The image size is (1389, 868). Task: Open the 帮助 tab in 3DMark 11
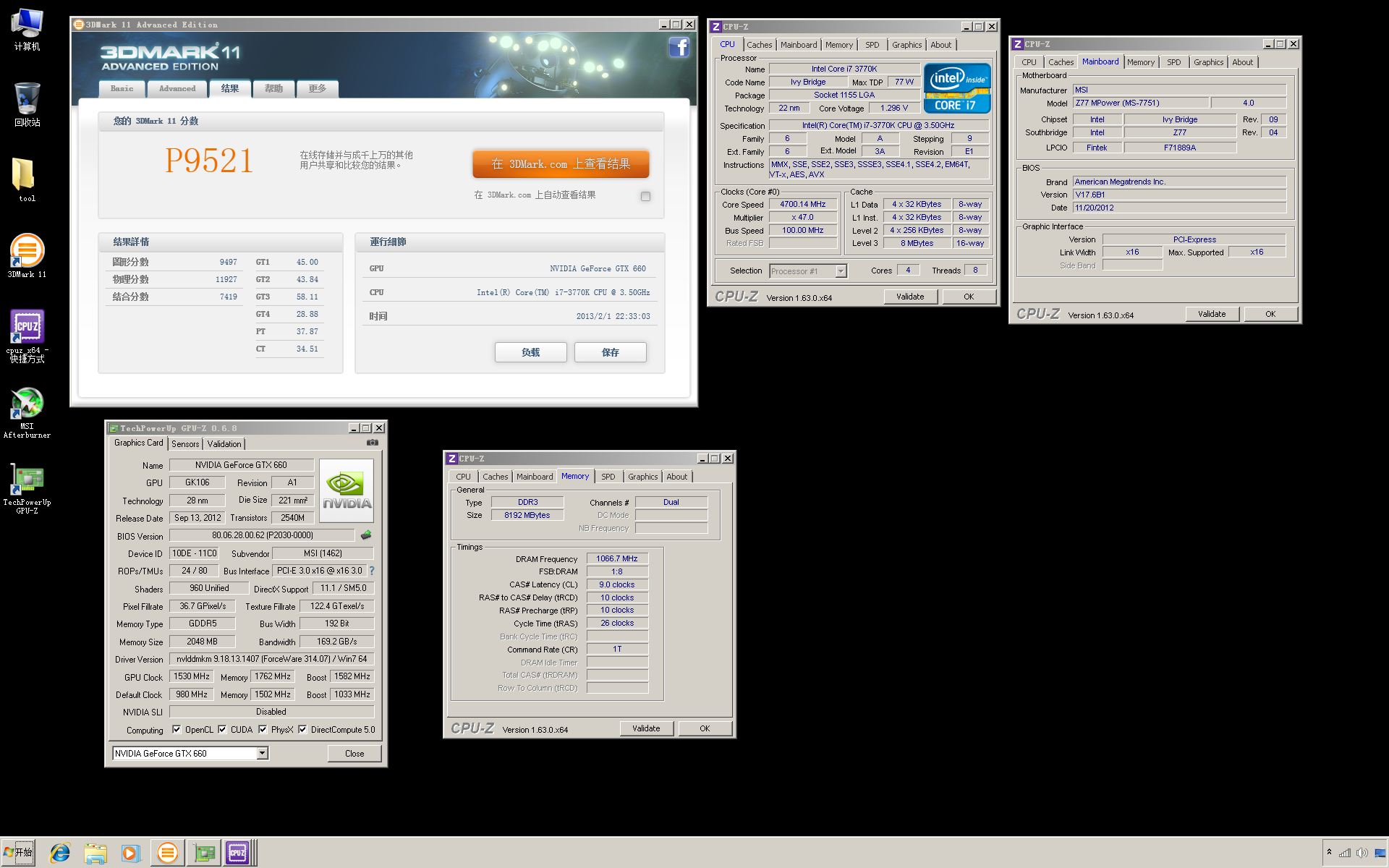(x=274, y=89)
